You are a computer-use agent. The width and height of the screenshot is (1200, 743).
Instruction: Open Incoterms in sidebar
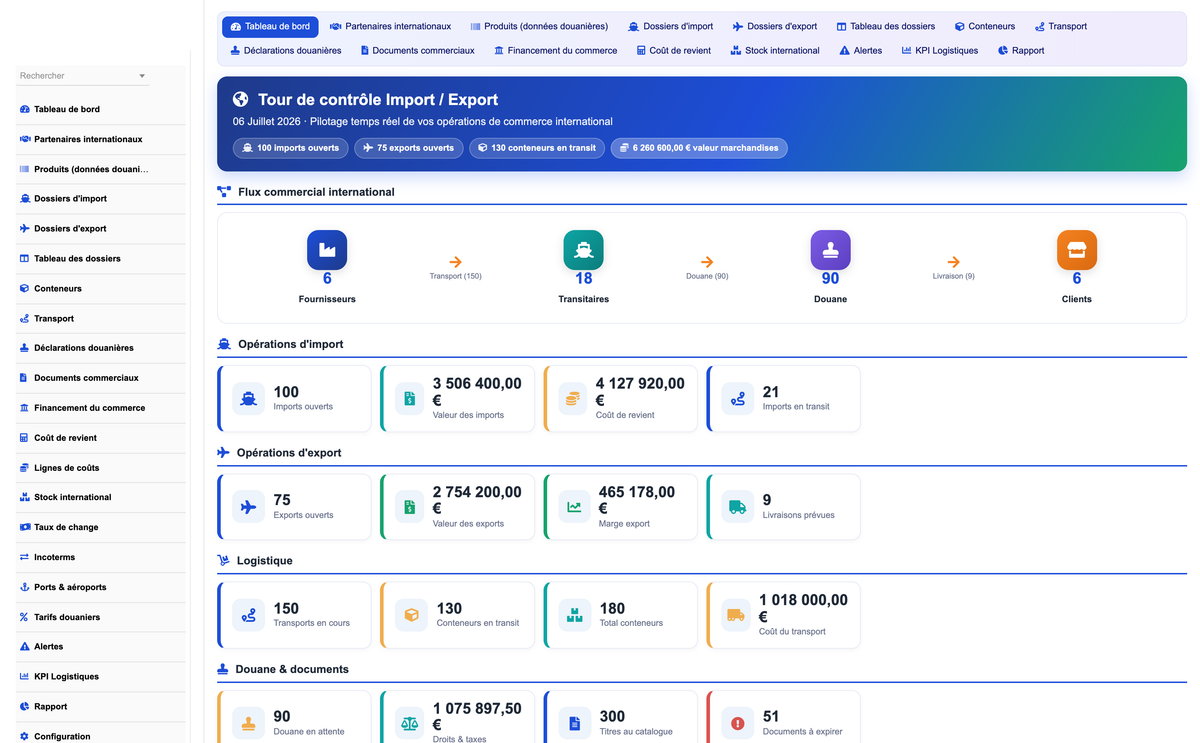click(101, 557)
